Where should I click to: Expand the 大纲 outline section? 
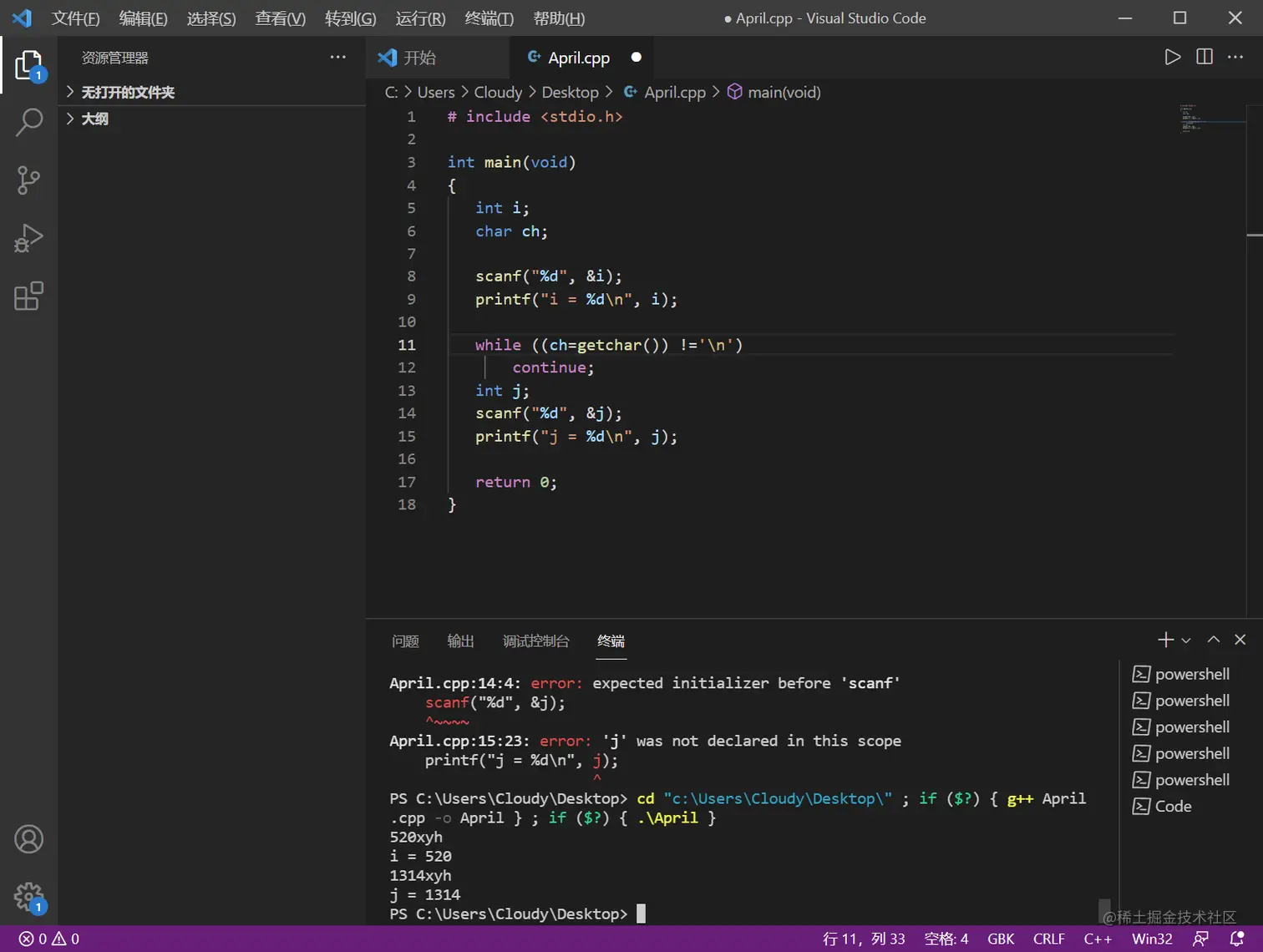coord(94,119)
